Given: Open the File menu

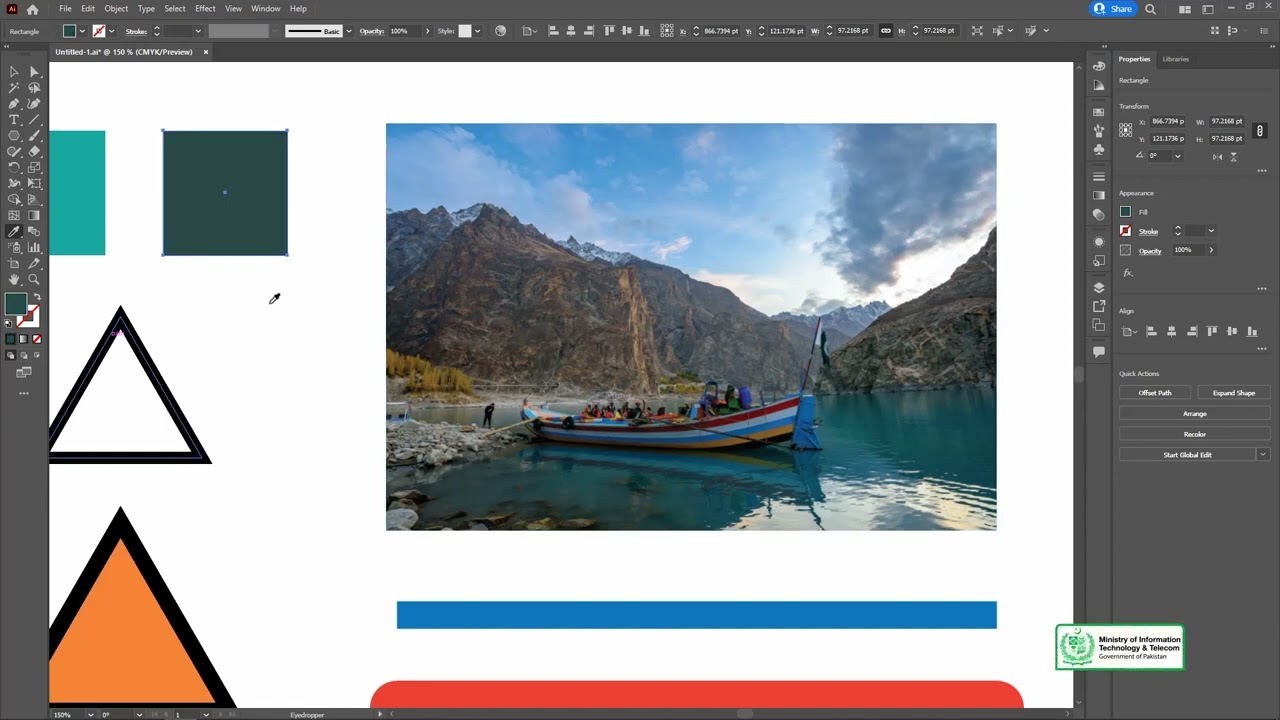Looking at the screenshot, I should (x=65, y=8).
